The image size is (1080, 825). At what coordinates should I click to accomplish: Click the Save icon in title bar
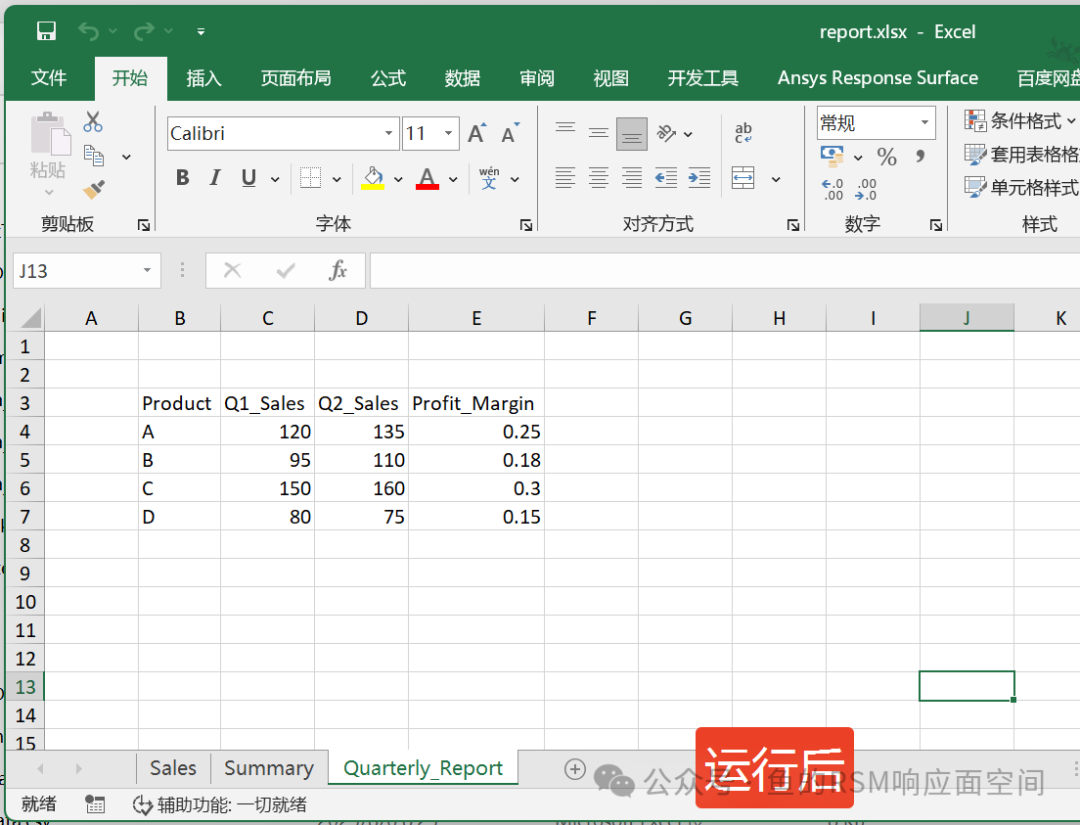tap(46, 31)
